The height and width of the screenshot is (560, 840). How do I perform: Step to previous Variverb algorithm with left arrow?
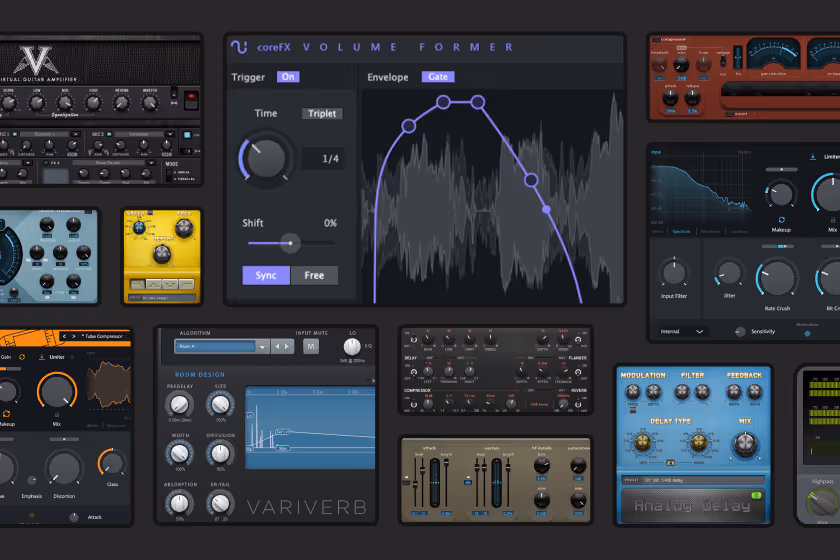pos(277,347)
